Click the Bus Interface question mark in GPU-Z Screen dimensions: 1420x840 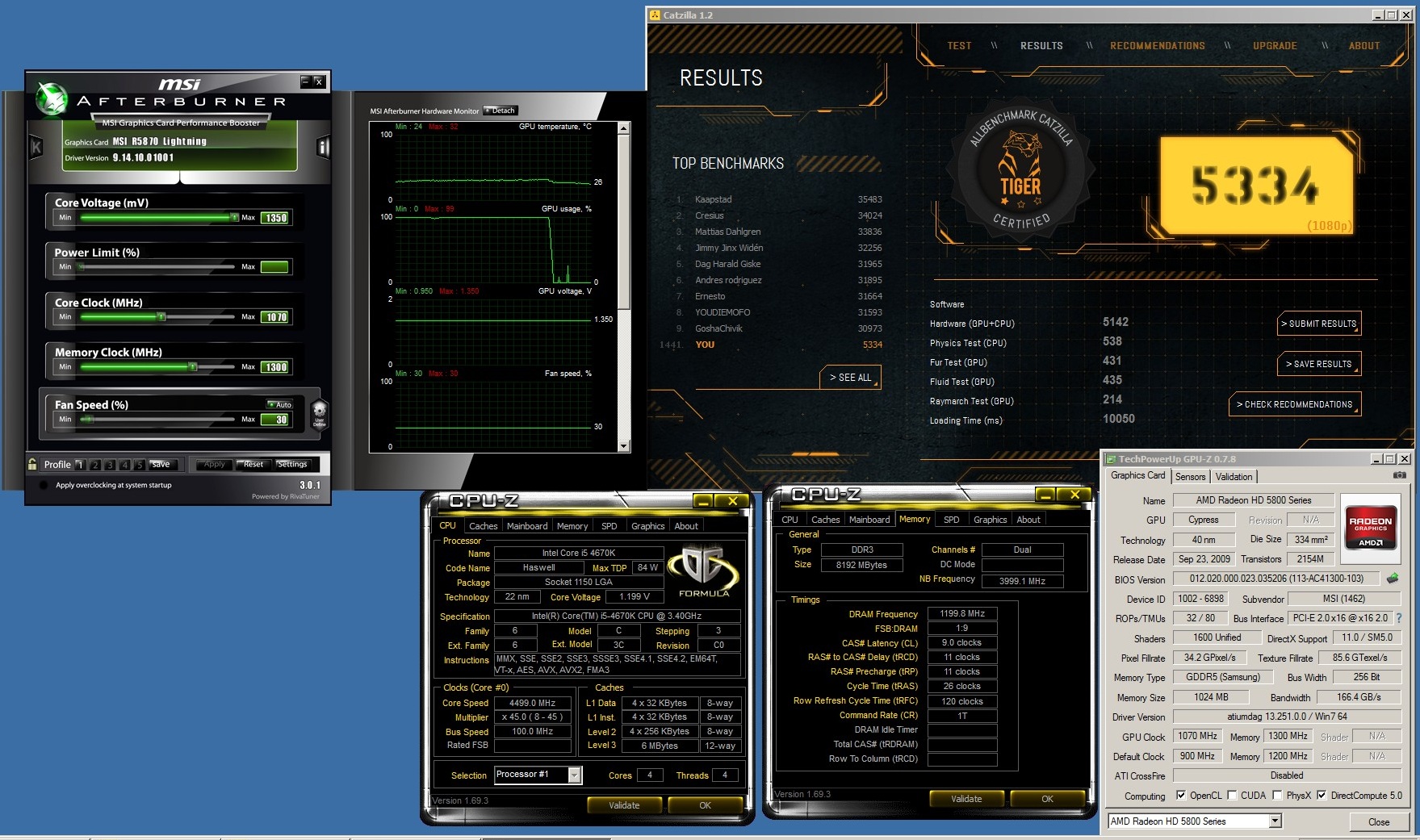click(x=1399, y=618)
